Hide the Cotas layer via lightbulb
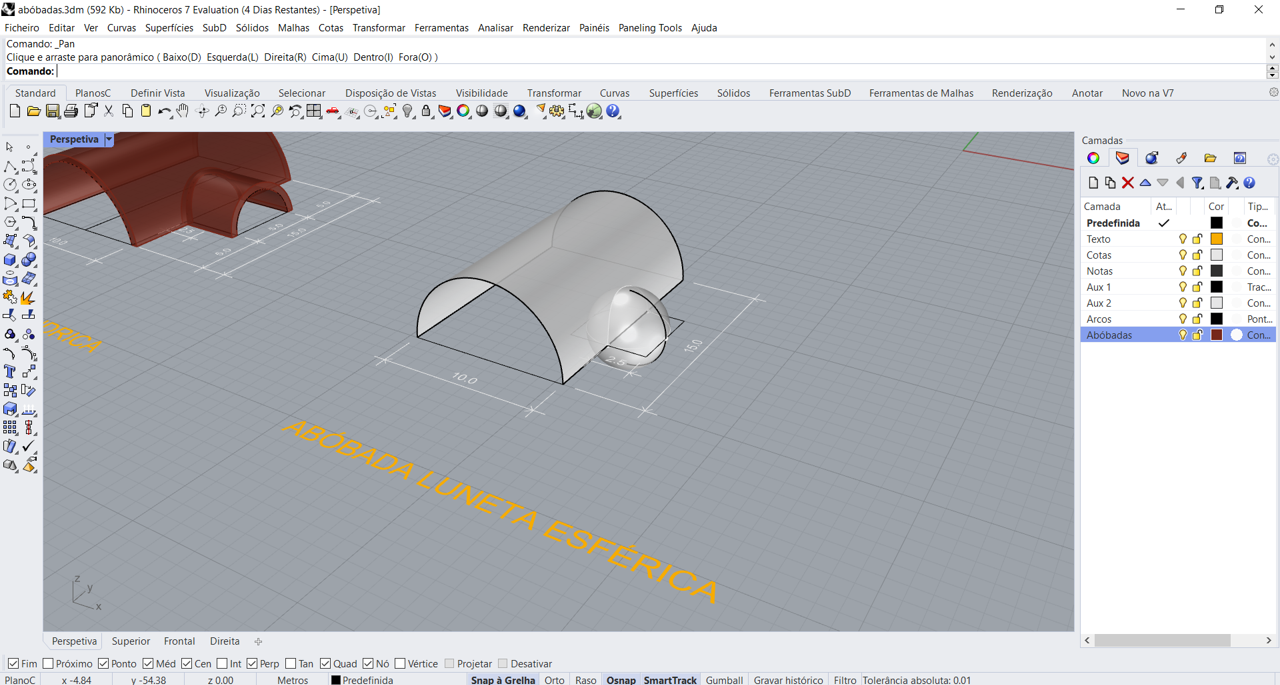This screenshot has width=1280, height=685. [1182, 255]
